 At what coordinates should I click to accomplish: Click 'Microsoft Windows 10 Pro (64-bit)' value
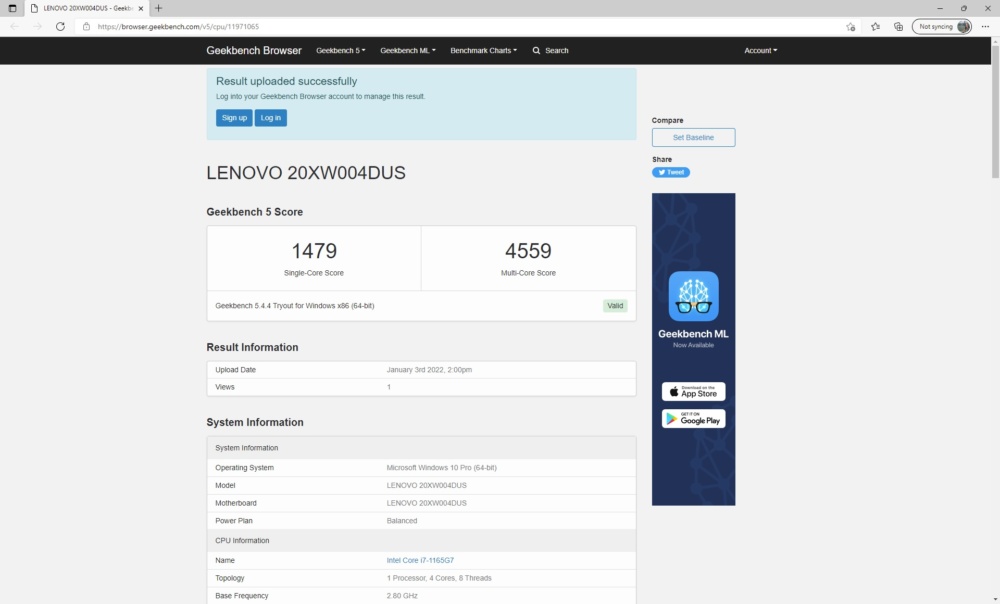point(441,468)
